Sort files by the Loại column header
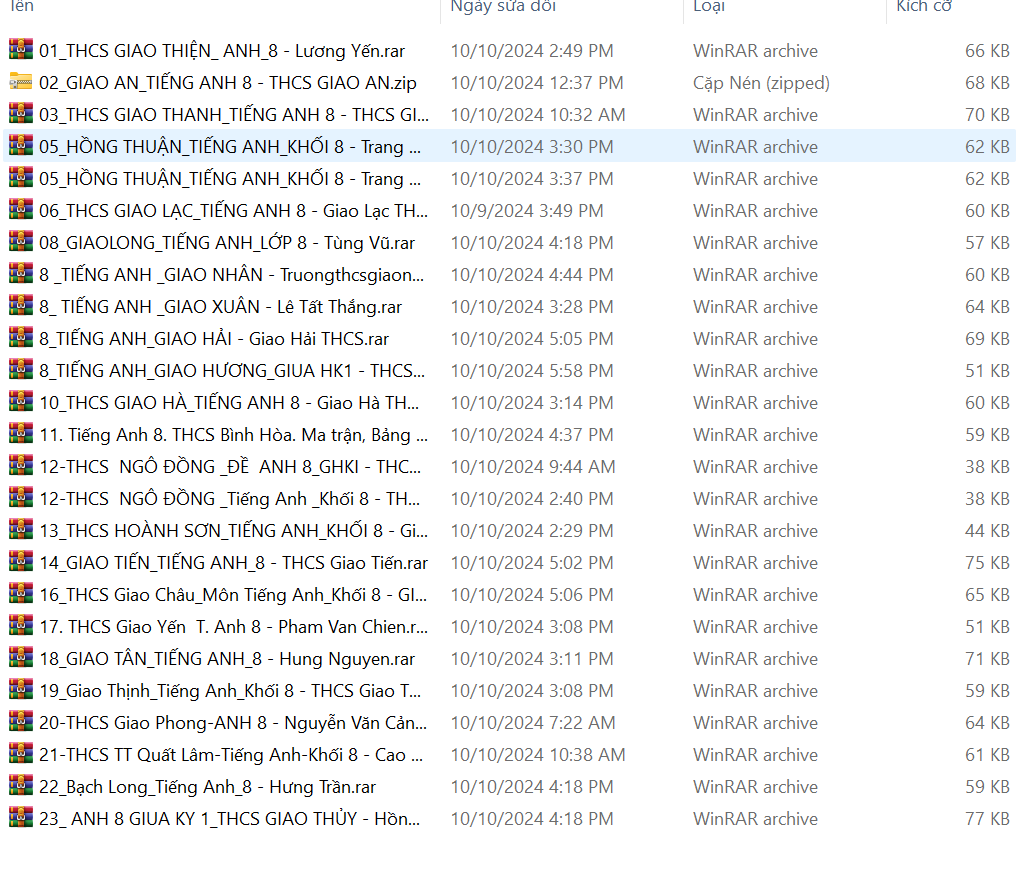This screenshot has width=1020, height=892. click(710, 7)
